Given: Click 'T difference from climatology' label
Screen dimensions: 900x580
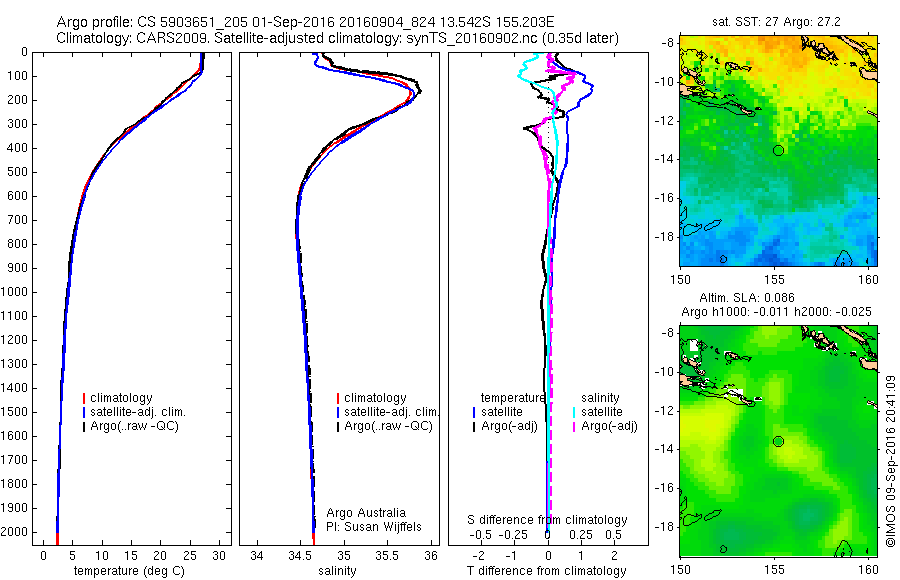Looking at the screenshot, I should tap(546, 571).
